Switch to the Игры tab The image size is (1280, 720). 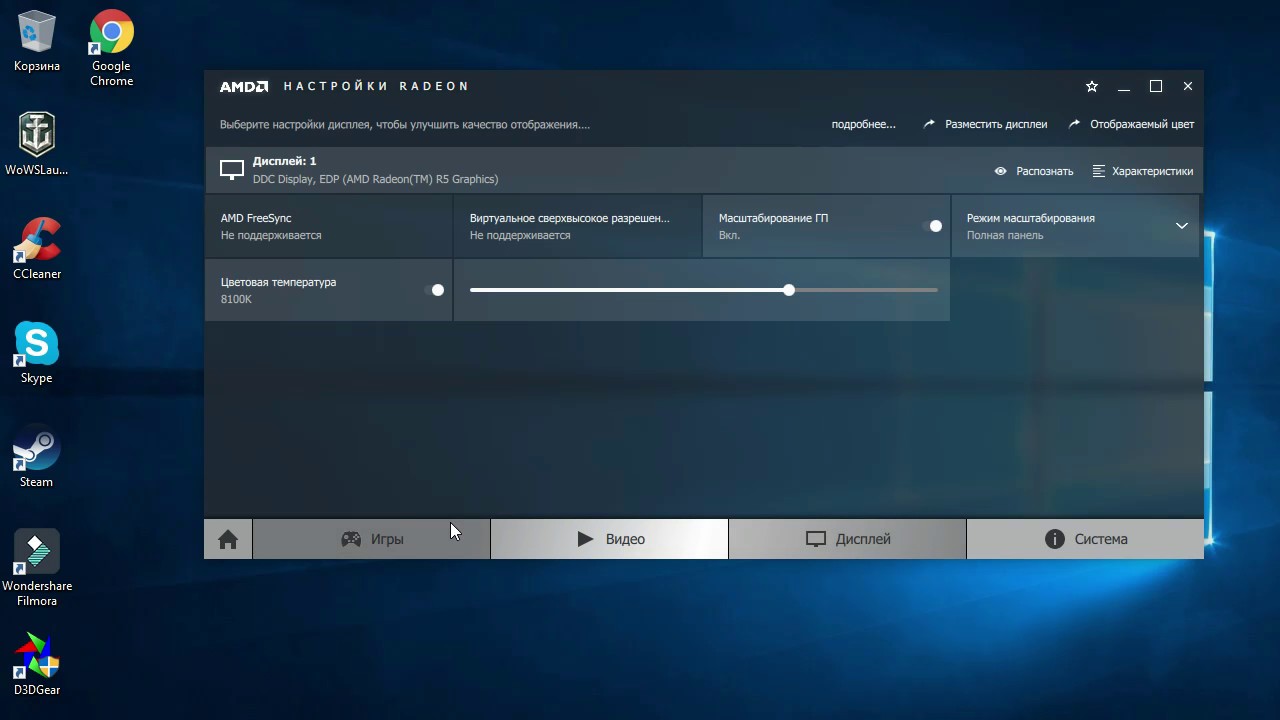[371, 539]
